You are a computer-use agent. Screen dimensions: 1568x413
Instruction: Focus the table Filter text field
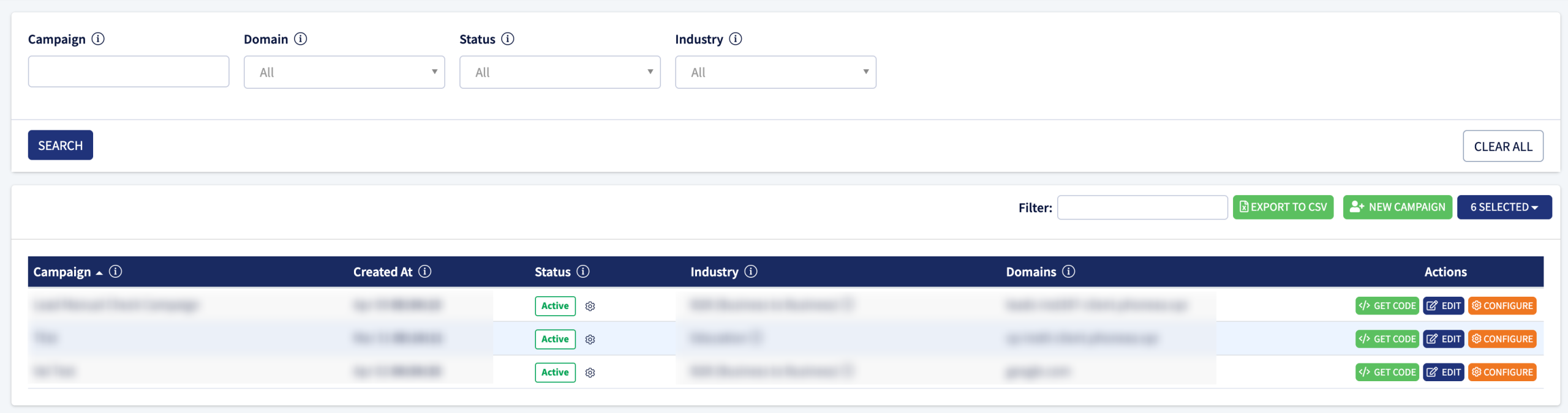(x=1142, y=207)
